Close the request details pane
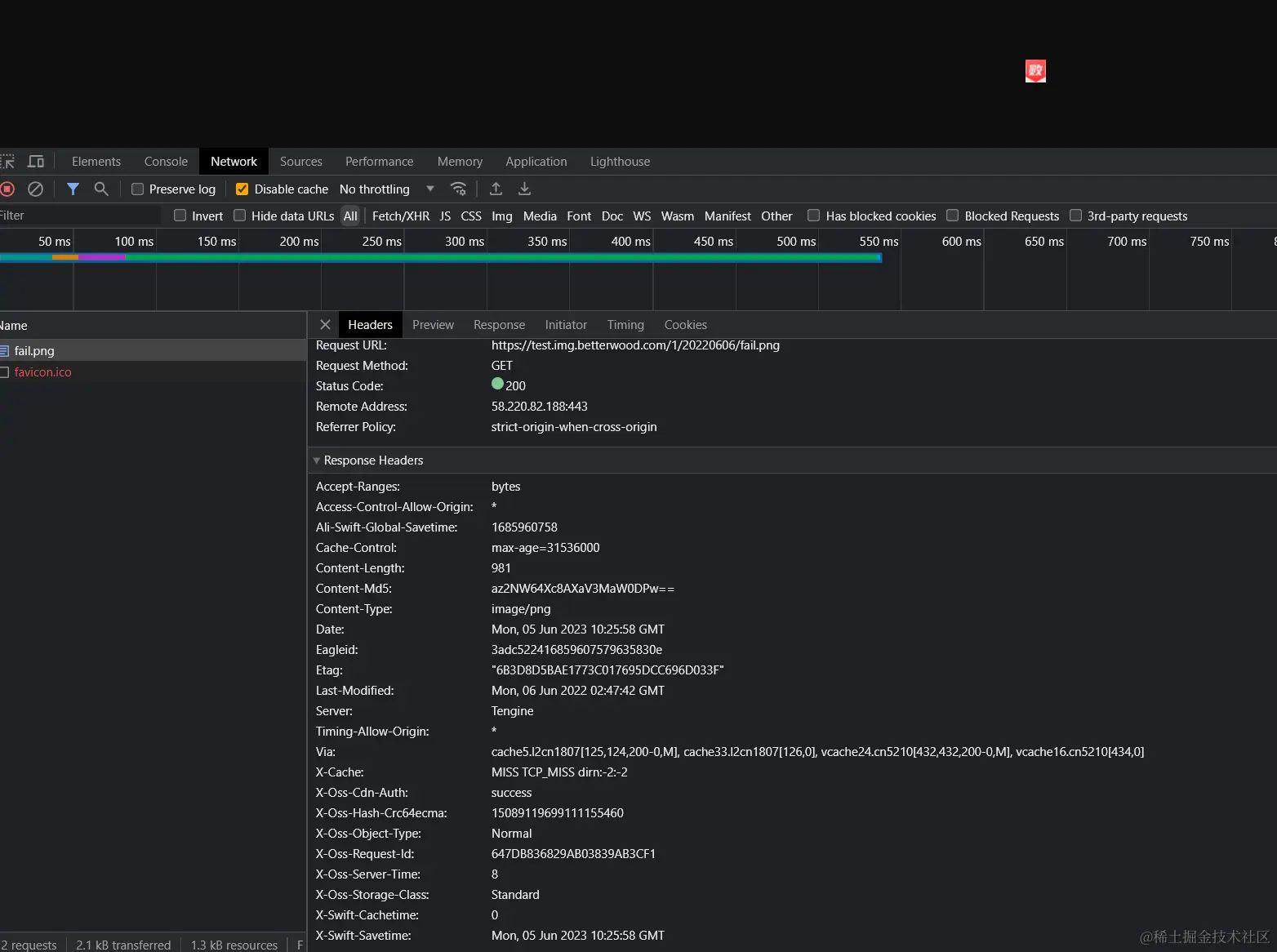This screenshot has width=1277, height=952. [x=325, y=324]
